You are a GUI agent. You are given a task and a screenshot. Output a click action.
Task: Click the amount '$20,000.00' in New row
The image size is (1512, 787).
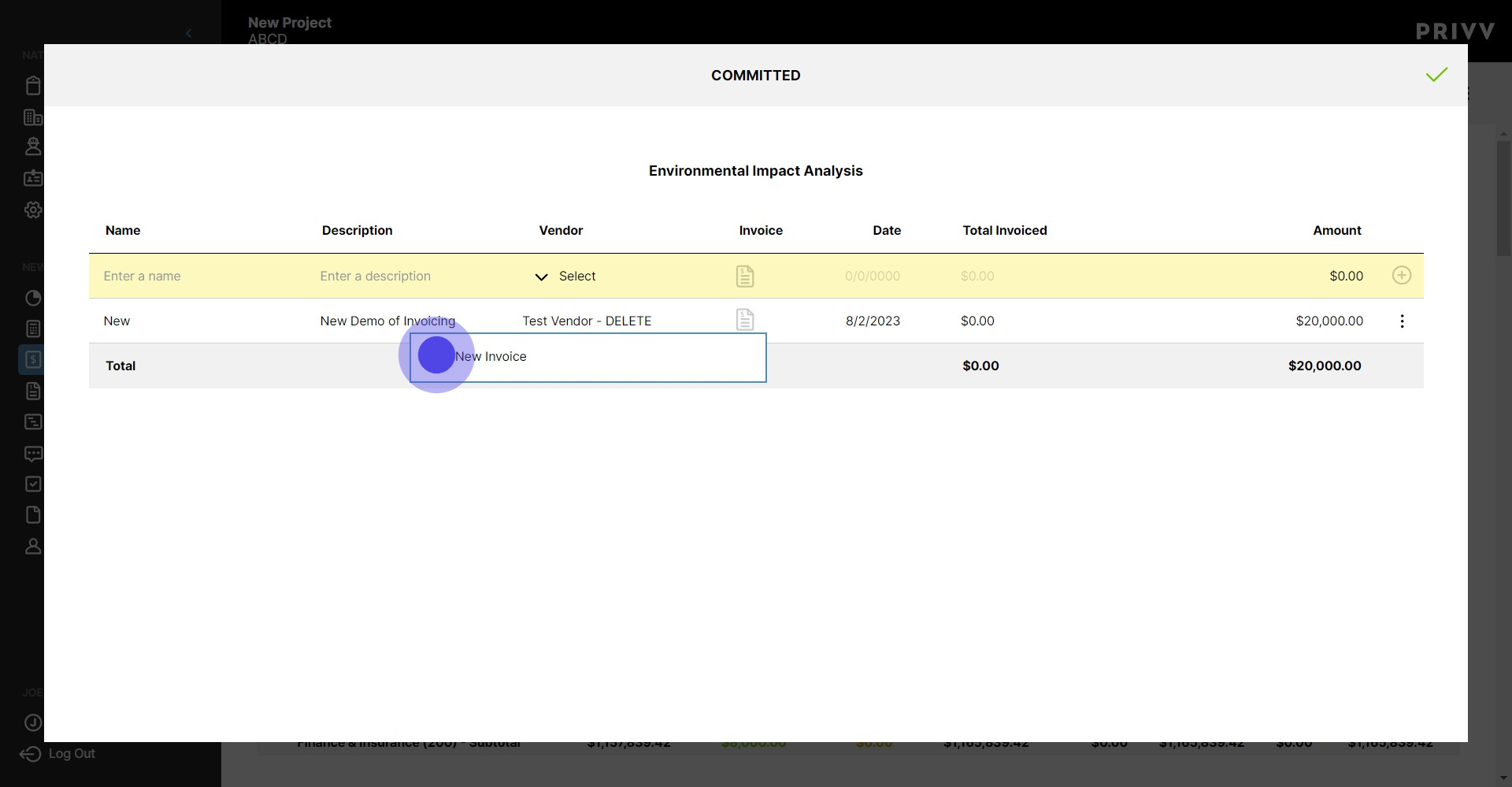1329,321
